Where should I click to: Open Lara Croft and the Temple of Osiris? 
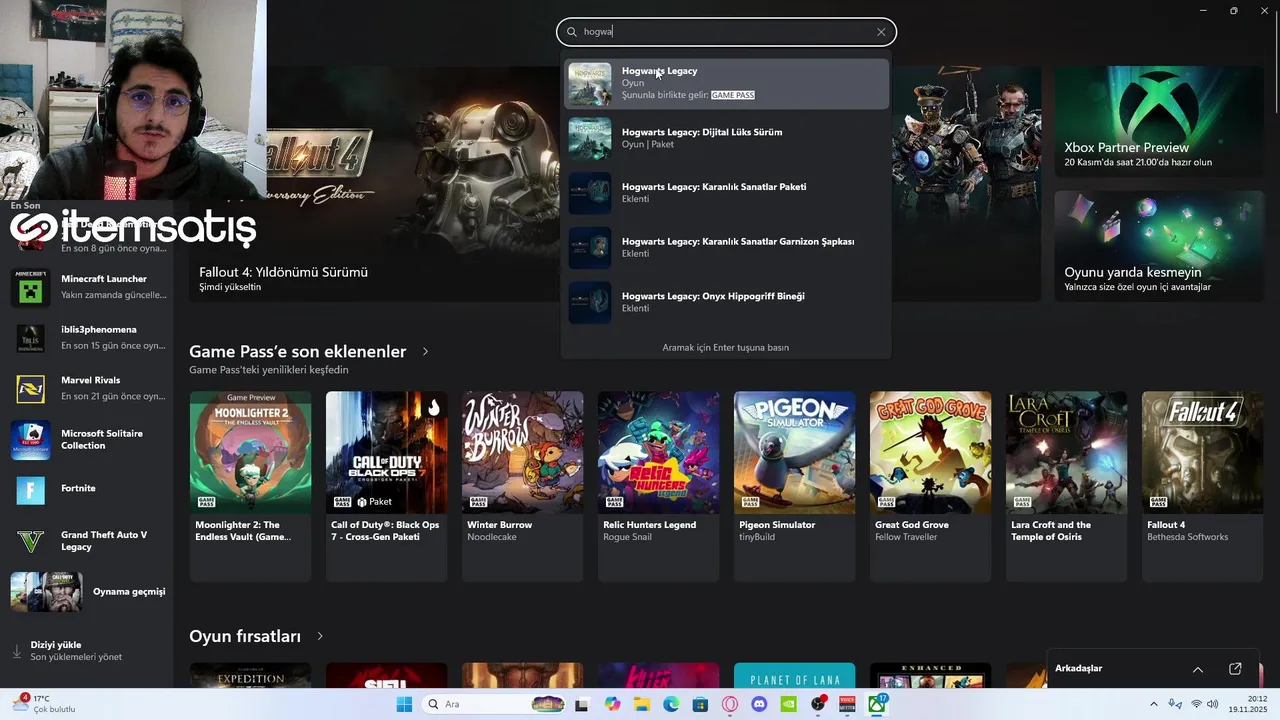click(1066, 486)
